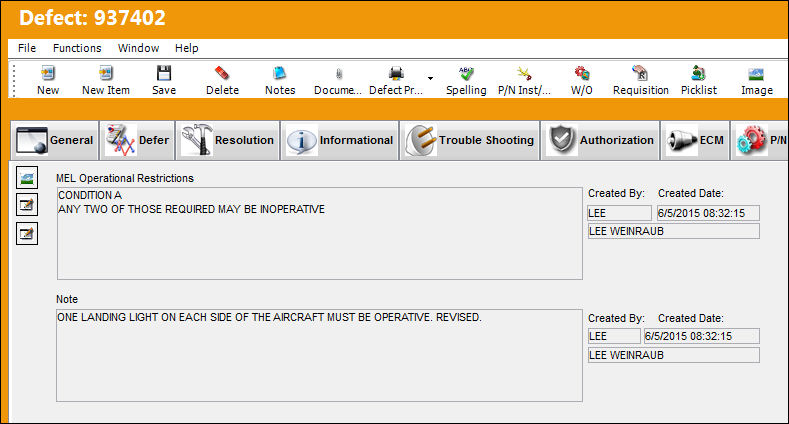Open the Picklist toolbar icon
Image resolution: width=789 pixels, height=424 pixels.
698,80
